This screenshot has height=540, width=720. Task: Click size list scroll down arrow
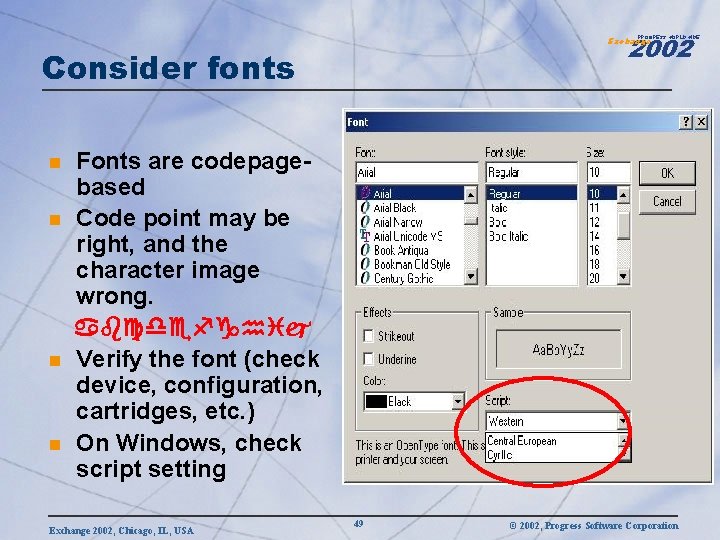click(623, 276)
